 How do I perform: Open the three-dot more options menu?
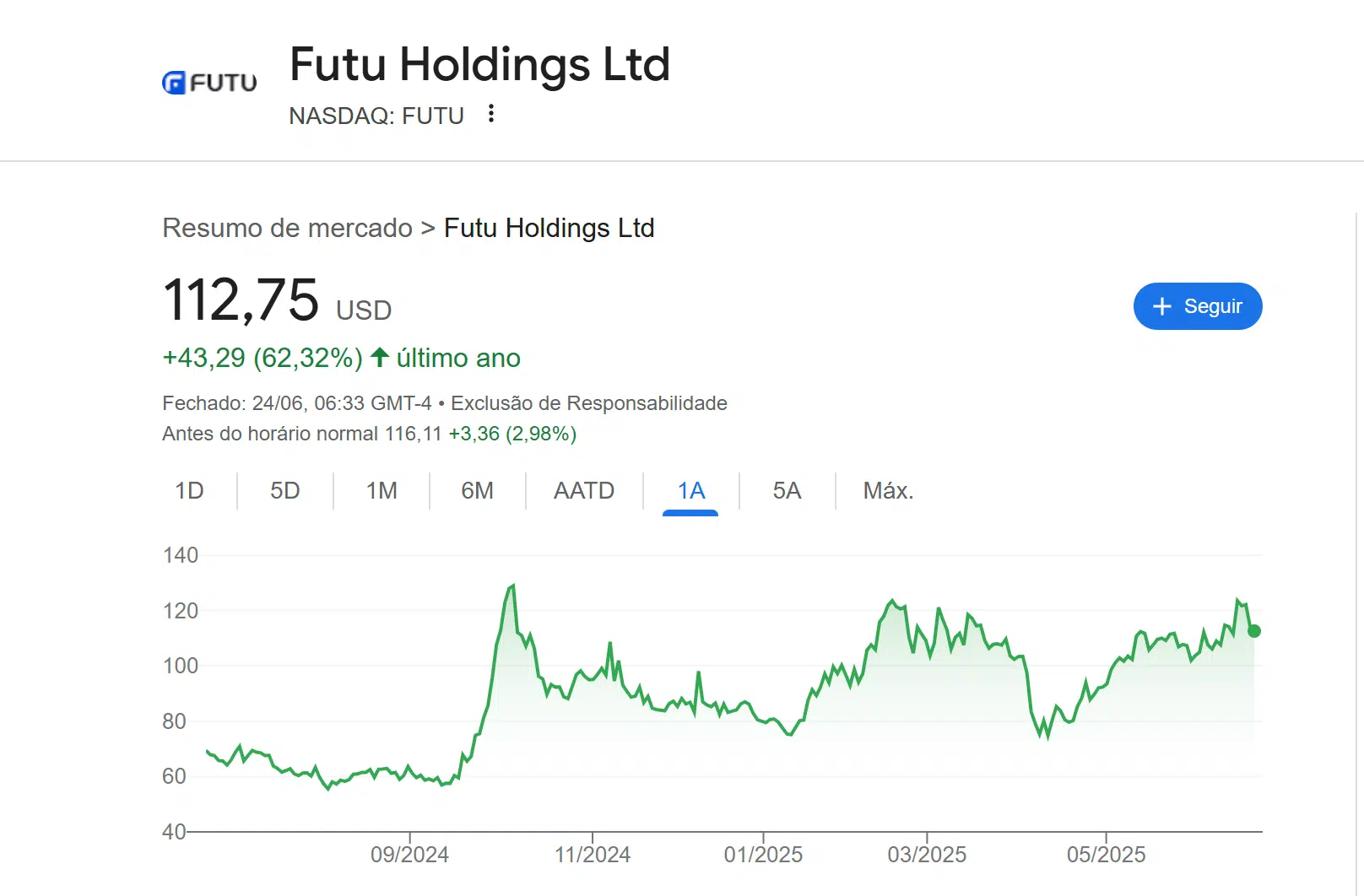[491, 114]
